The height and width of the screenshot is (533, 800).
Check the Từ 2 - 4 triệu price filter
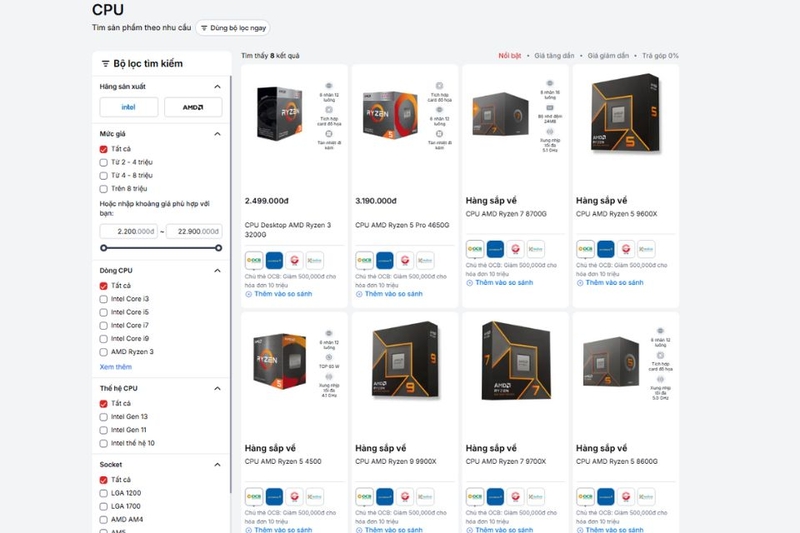click(104, 163)
